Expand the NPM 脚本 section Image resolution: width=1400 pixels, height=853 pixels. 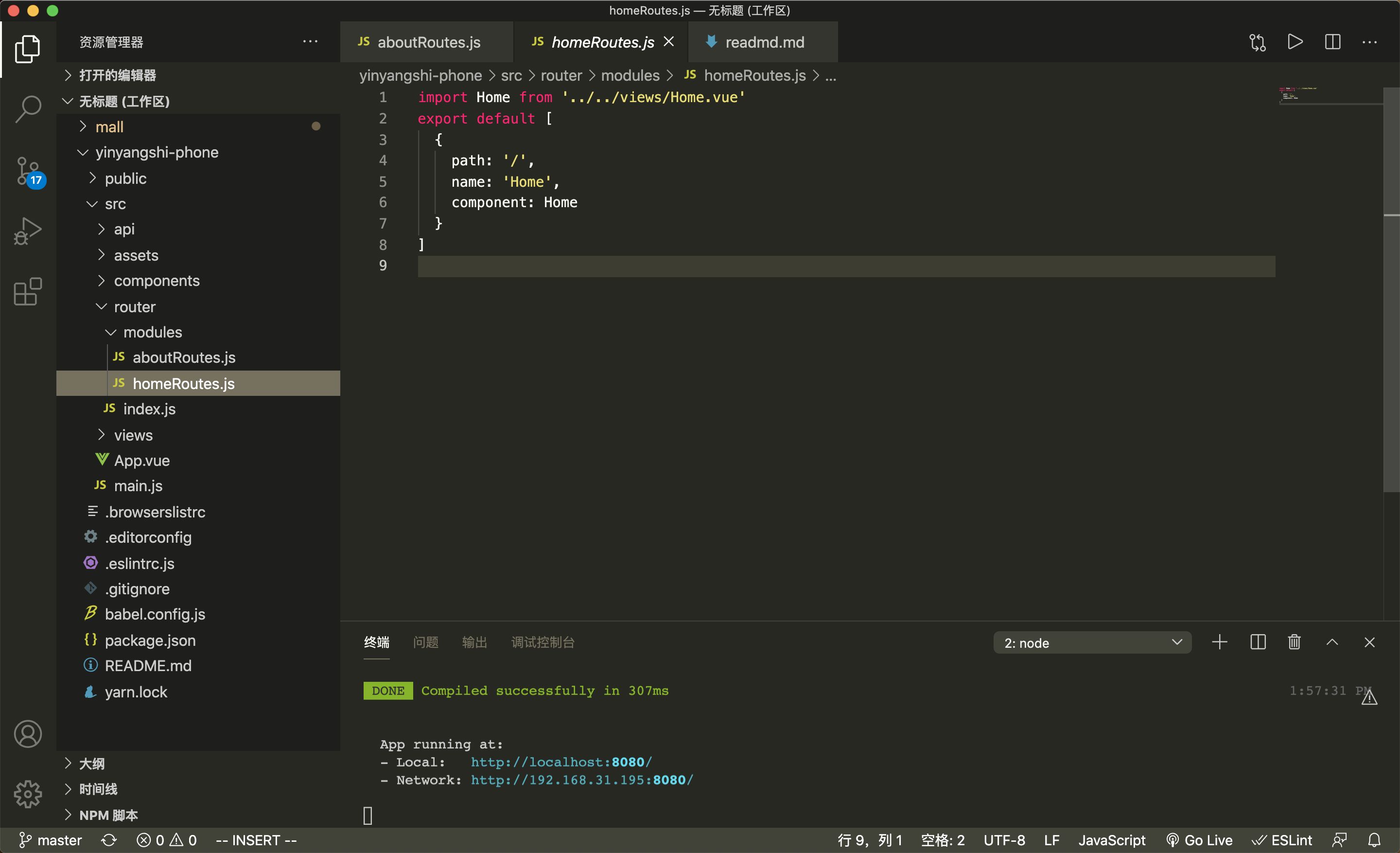(198, 815)
